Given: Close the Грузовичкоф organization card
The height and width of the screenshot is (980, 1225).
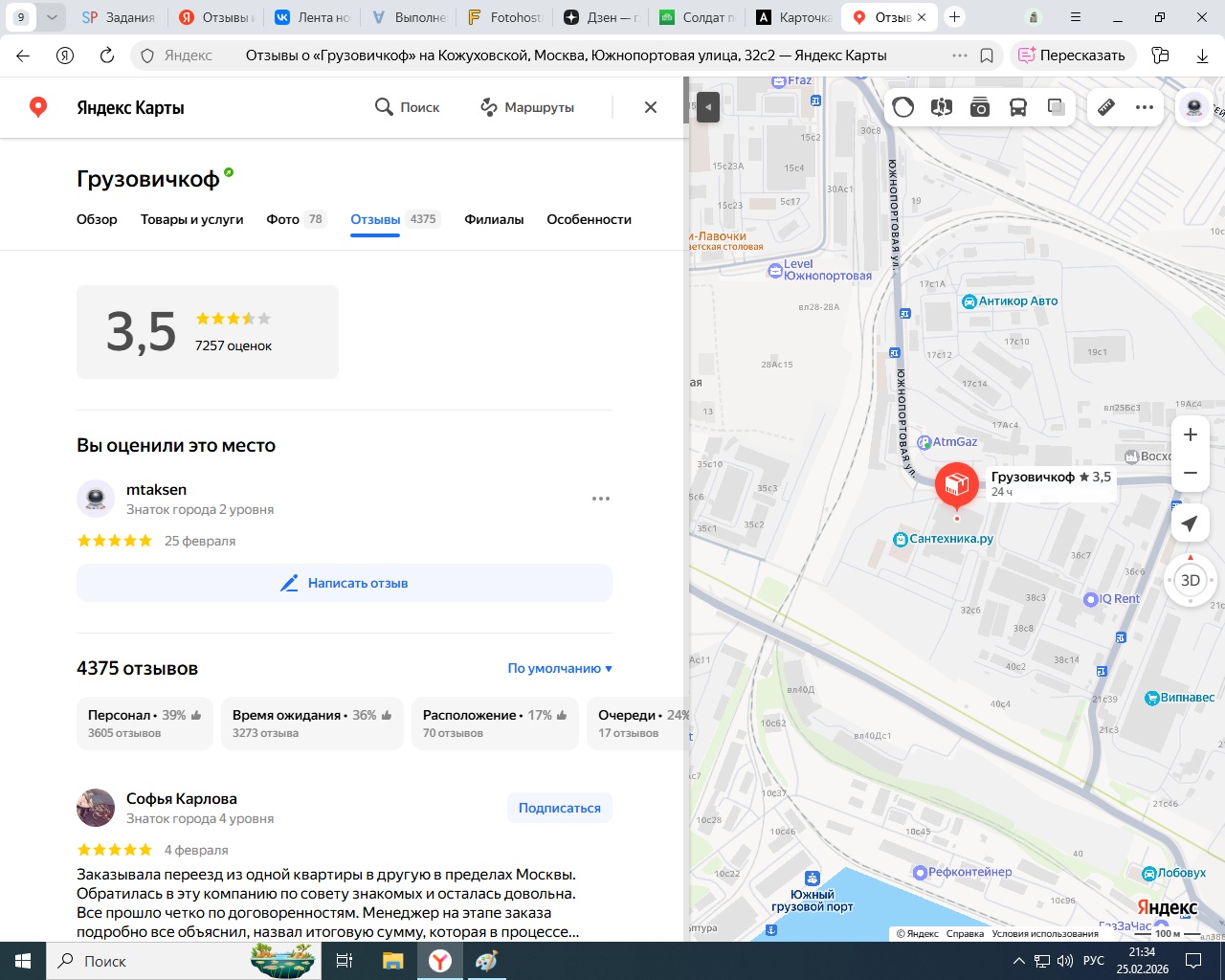Looking at the screenshot, I should click(x=651, y=107).
